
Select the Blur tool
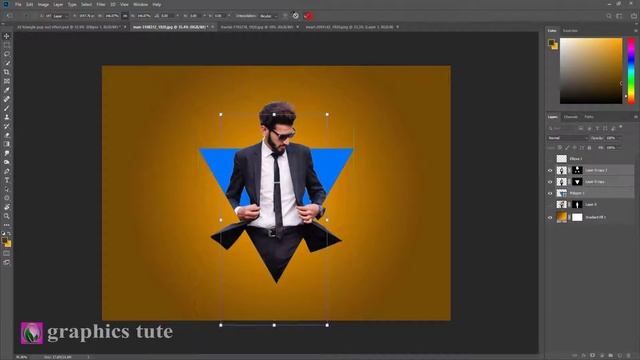[7, 153]
